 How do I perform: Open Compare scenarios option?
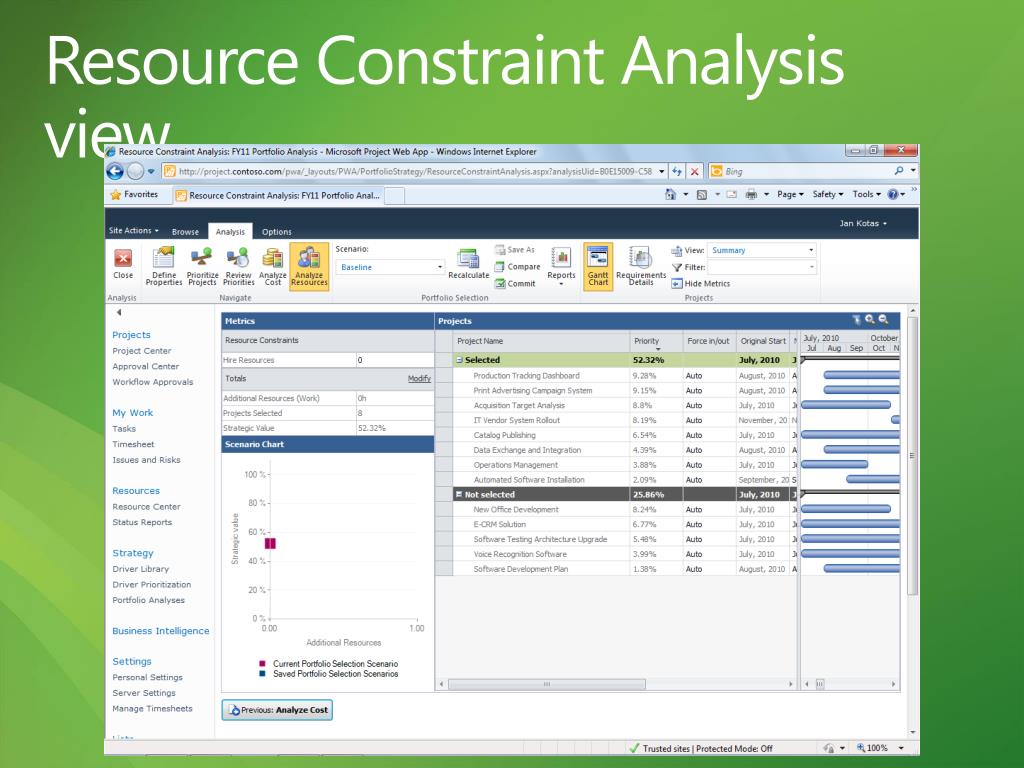coord(518,266)
